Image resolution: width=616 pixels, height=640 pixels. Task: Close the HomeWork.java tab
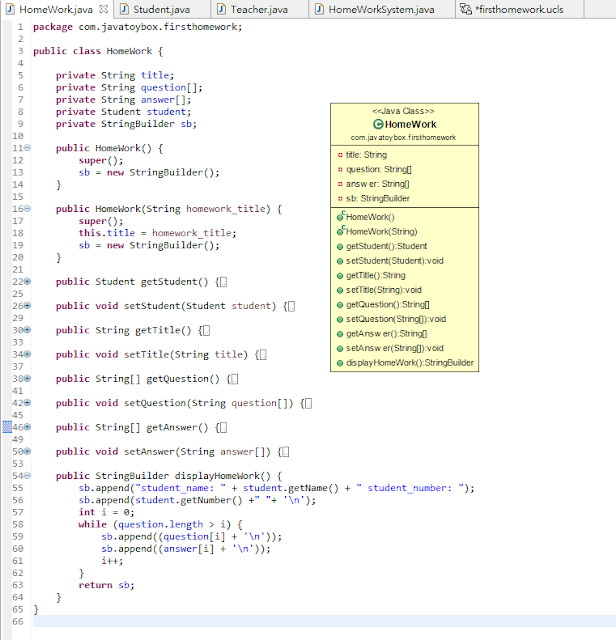tap(104, 9)
